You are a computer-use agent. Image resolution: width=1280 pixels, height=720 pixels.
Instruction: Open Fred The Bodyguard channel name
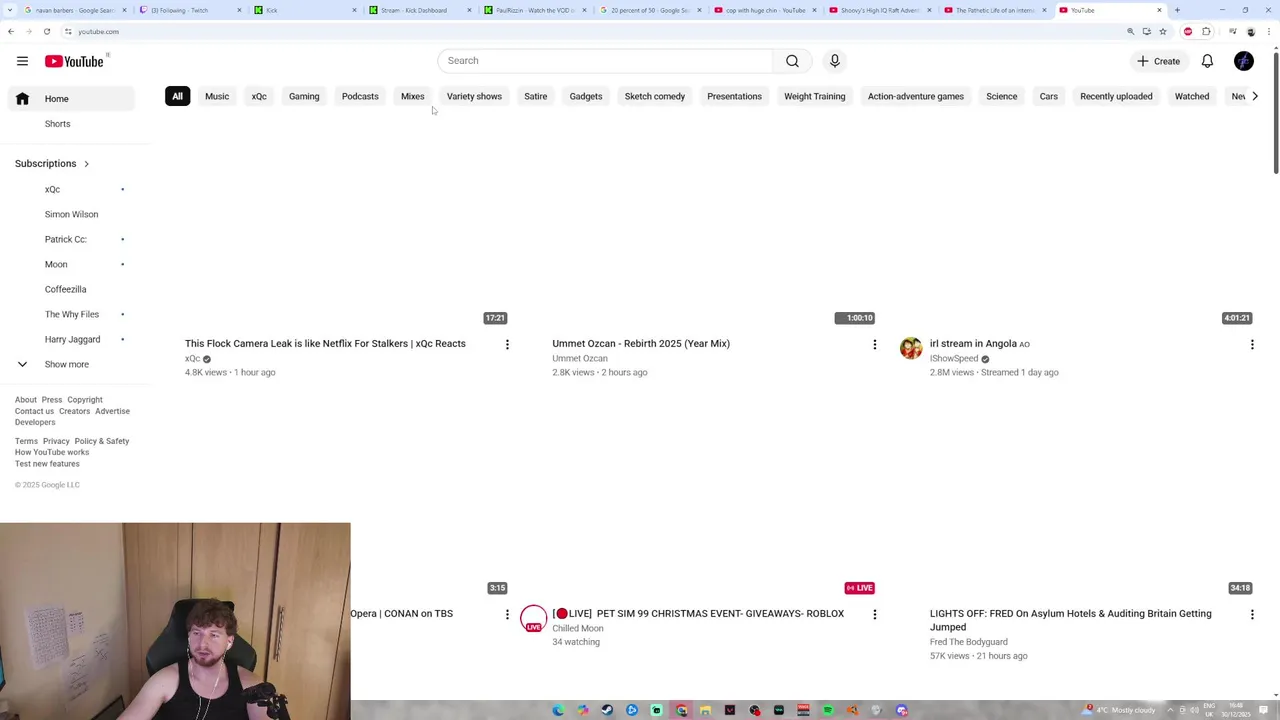point(969,642)
